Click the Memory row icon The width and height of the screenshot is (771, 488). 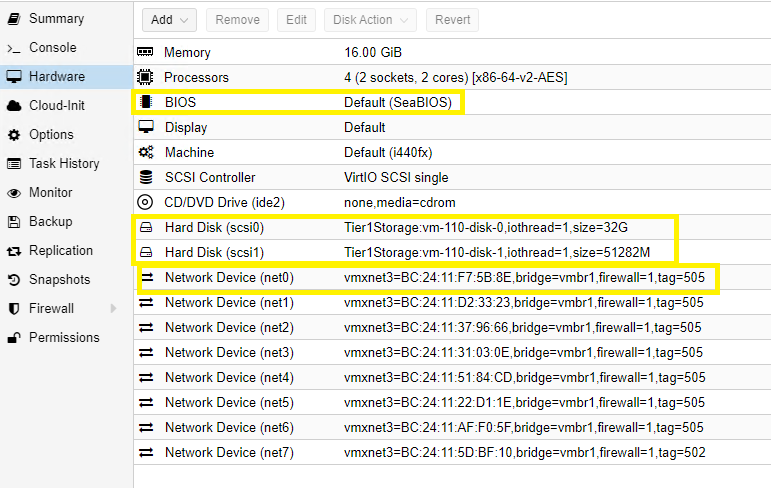coord(146,52)
